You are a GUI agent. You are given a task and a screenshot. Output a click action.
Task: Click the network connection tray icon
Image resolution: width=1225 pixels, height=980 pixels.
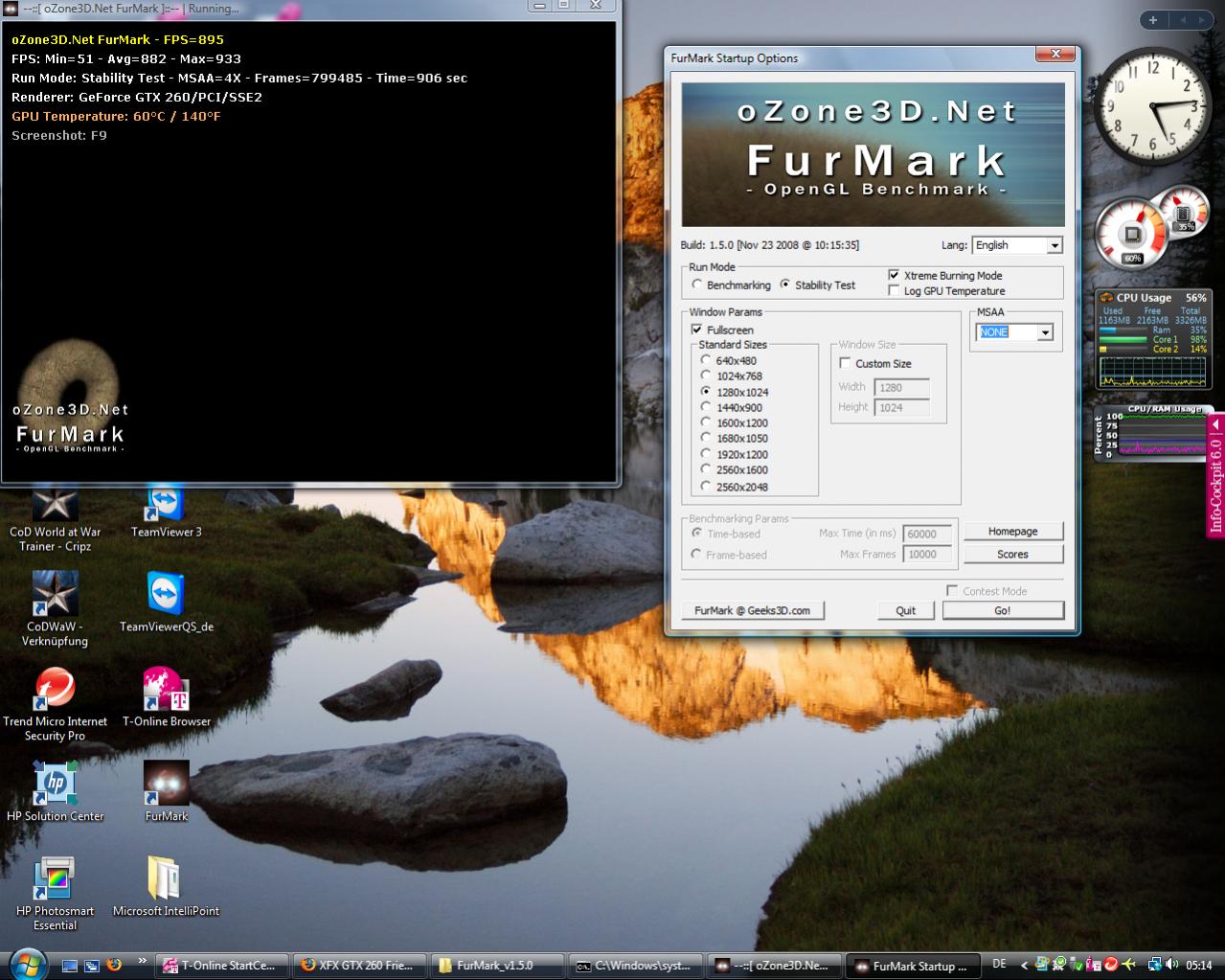1155,965
